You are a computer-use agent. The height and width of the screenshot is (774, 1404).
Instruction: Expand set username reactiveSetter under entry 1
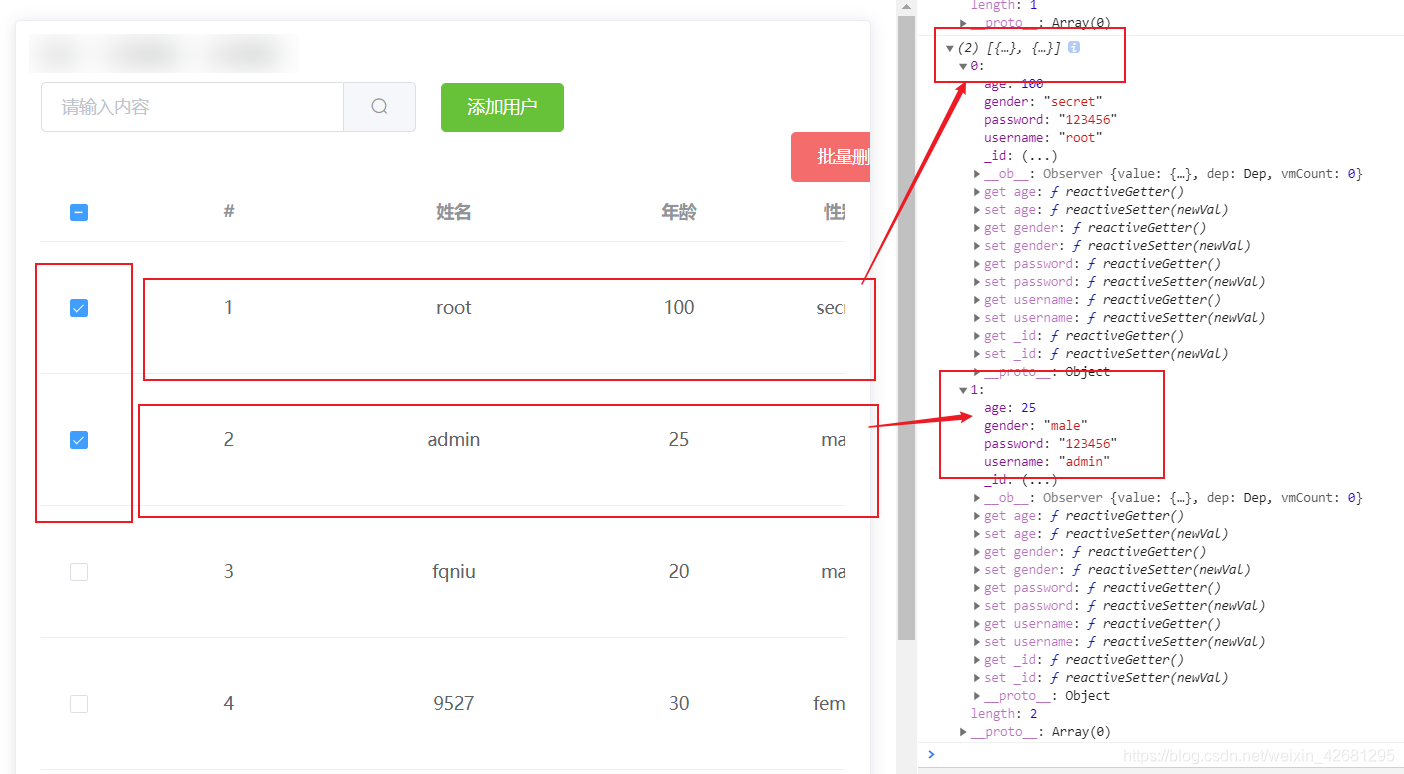(x=977, y=642)
